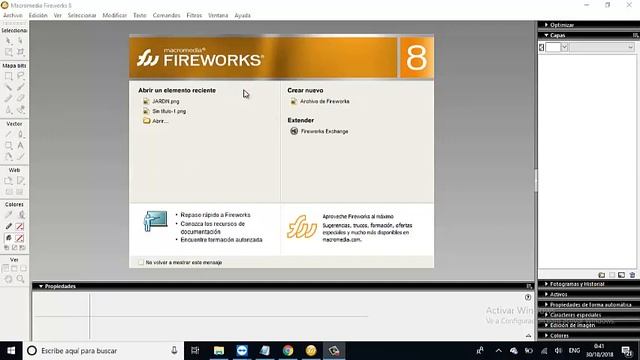The width and height of the screenshot is (640, 360).
Task: Expand Fotogramas y Historial panel
Action: pos(546,284)
